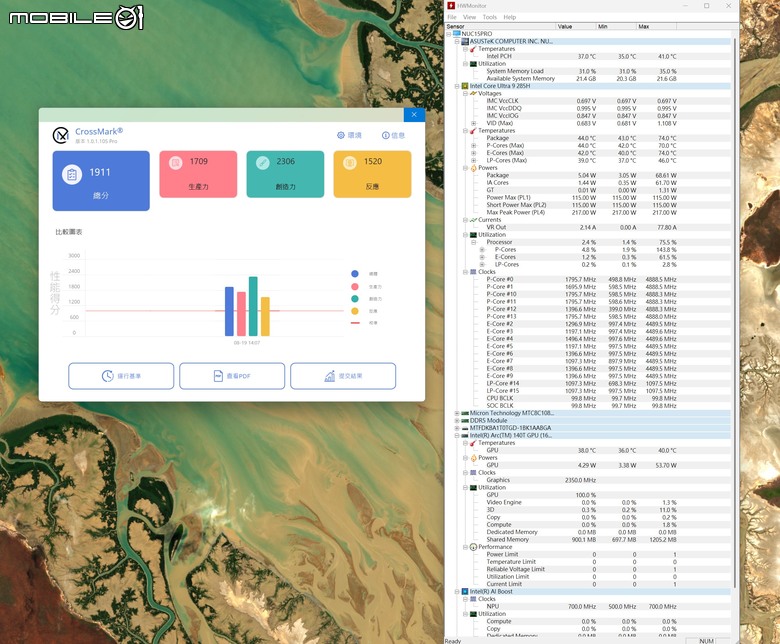
Task: Click the Max column header
Action: click(656, 26)
